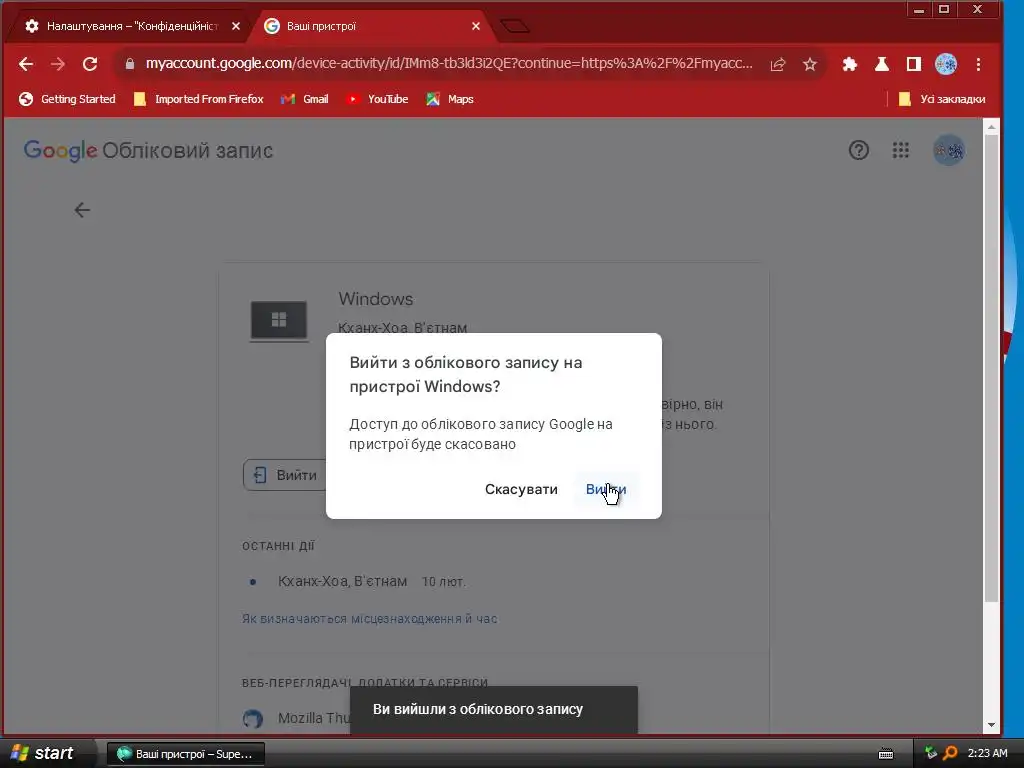This screenshot has width=1024, height=768.
Task: Open the Google help question mark icon
Action: (859, 150)
